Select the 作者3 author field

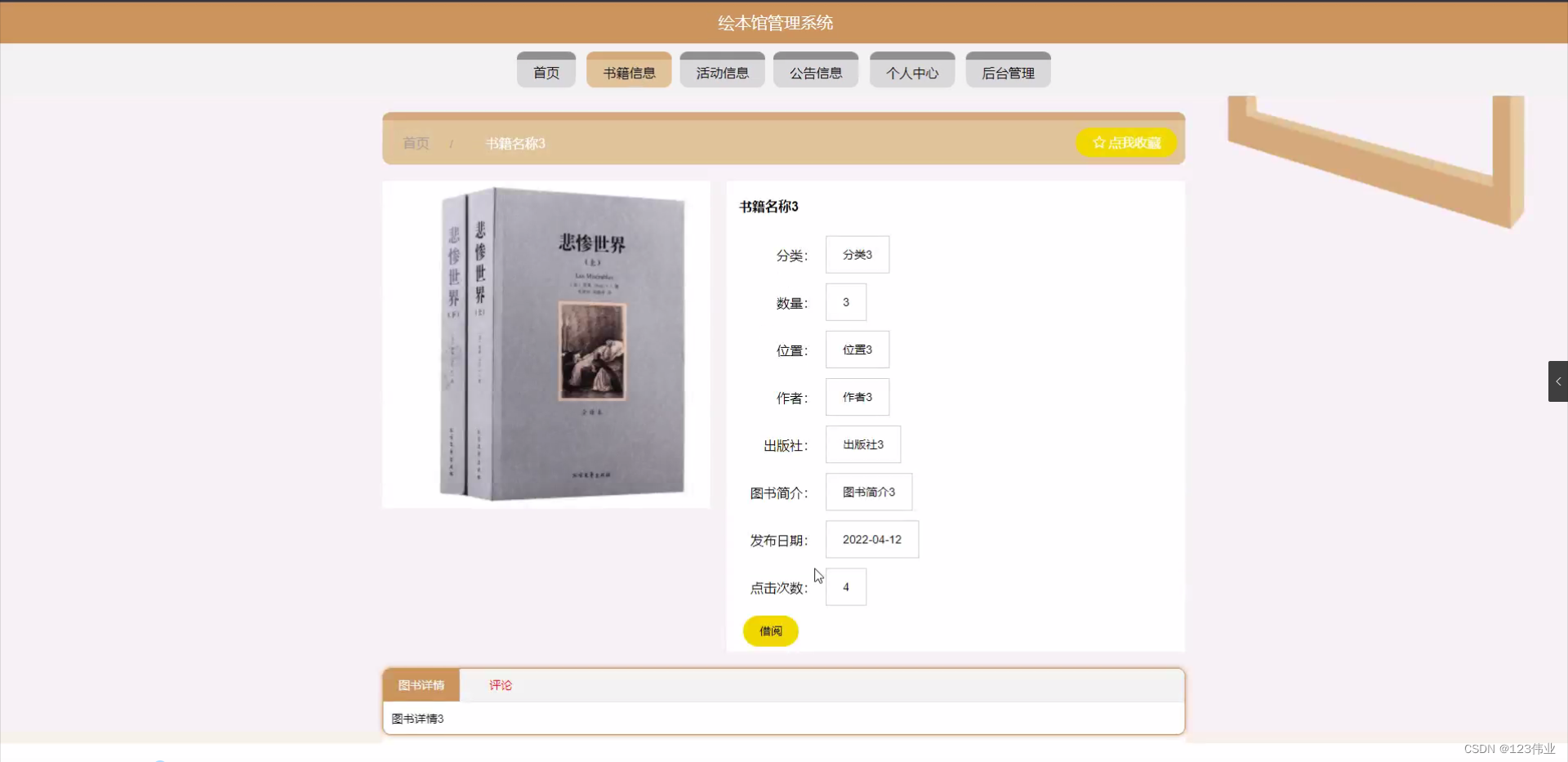coord(857,397)
